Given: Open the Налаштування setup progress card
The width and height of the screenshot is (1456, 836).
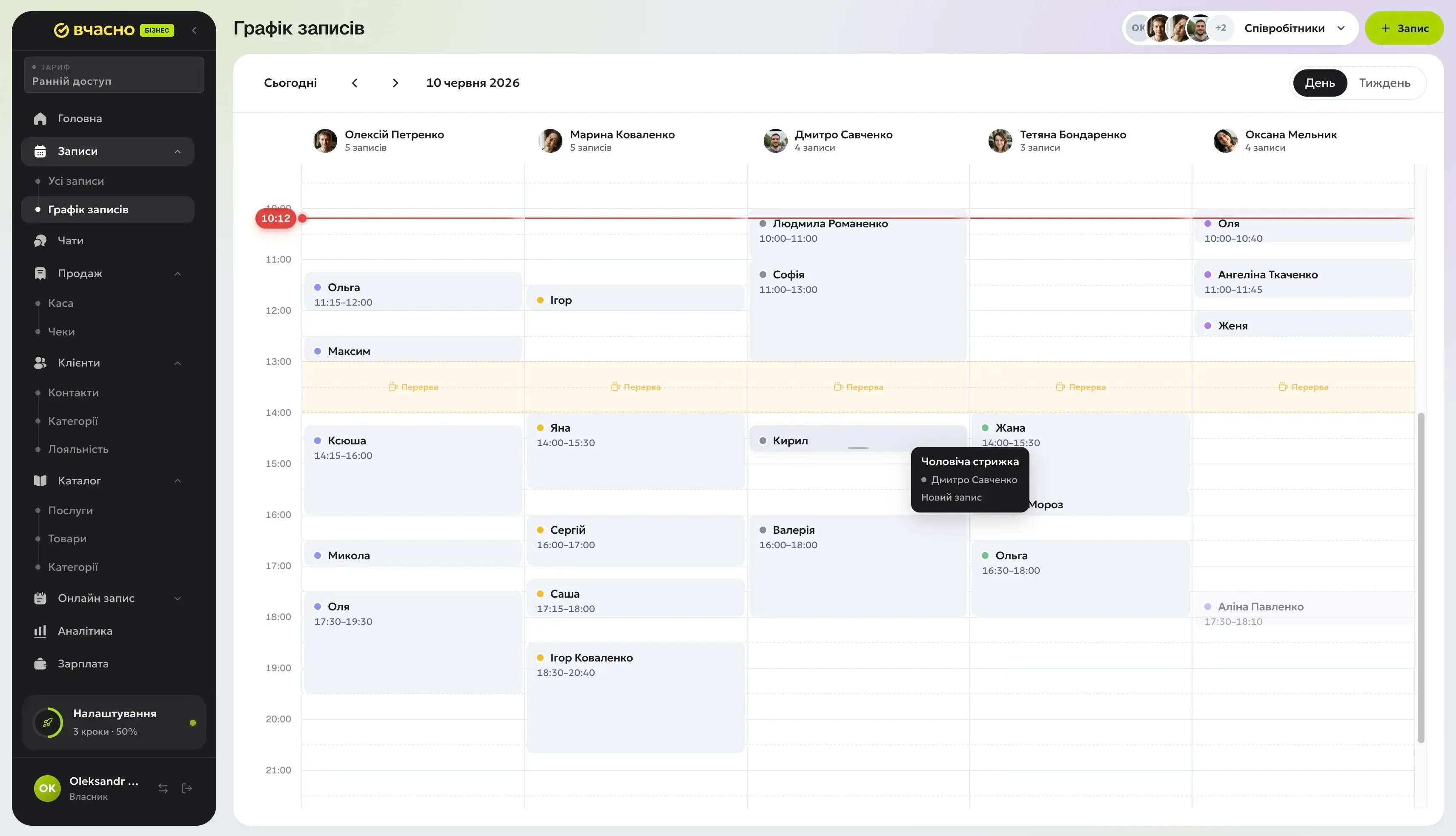Looking at the screenshot, I should click(x=114, y=722).
